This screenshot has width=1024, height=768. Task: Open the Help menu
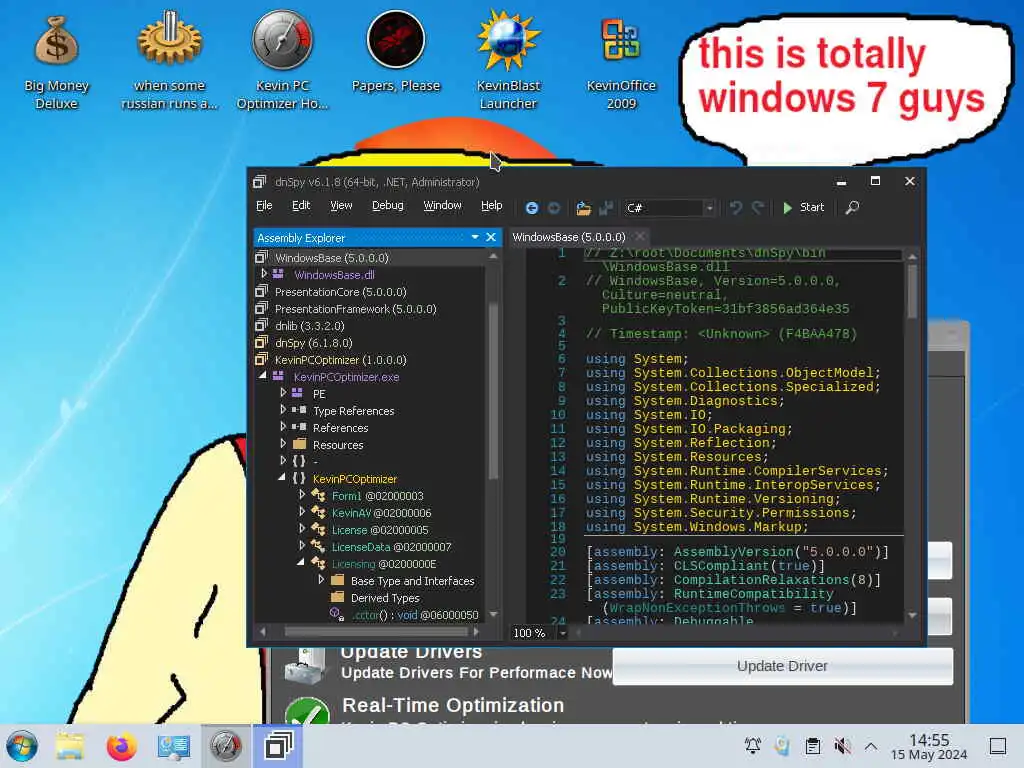(x=492, y=206)
